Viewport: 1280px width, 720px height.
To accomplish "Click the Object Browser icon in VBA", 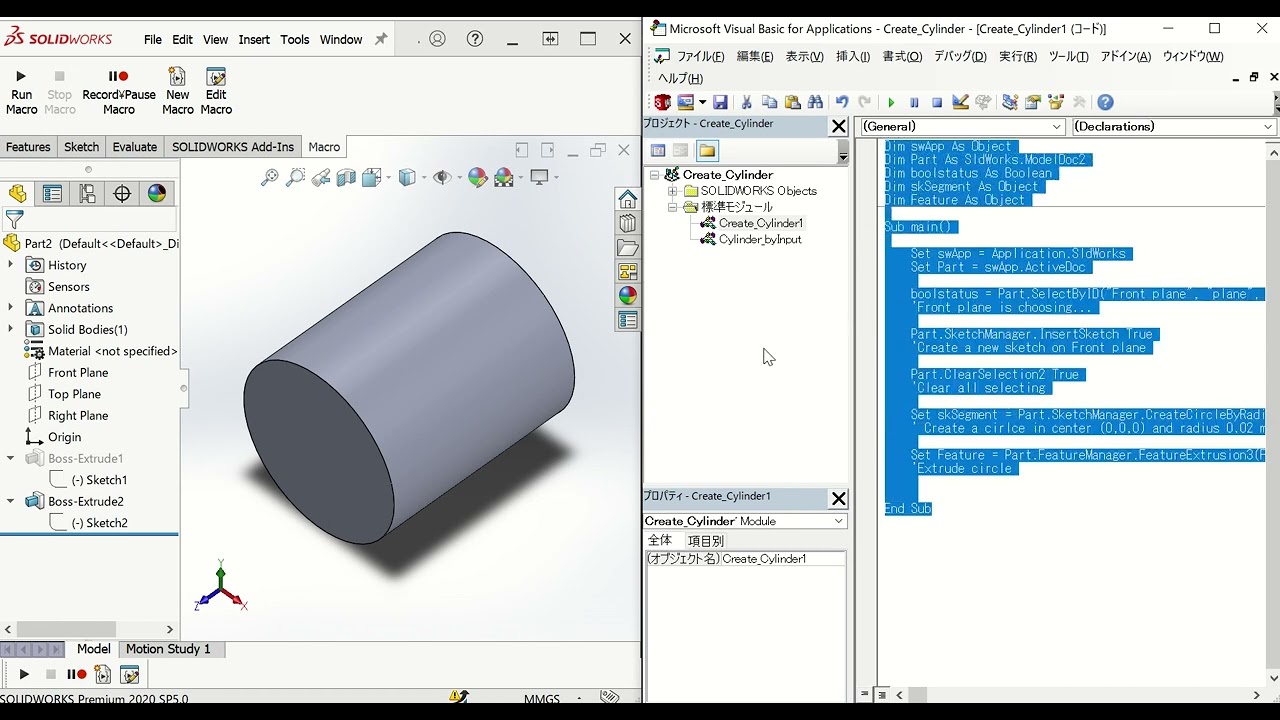I will tap(1056, 102).
